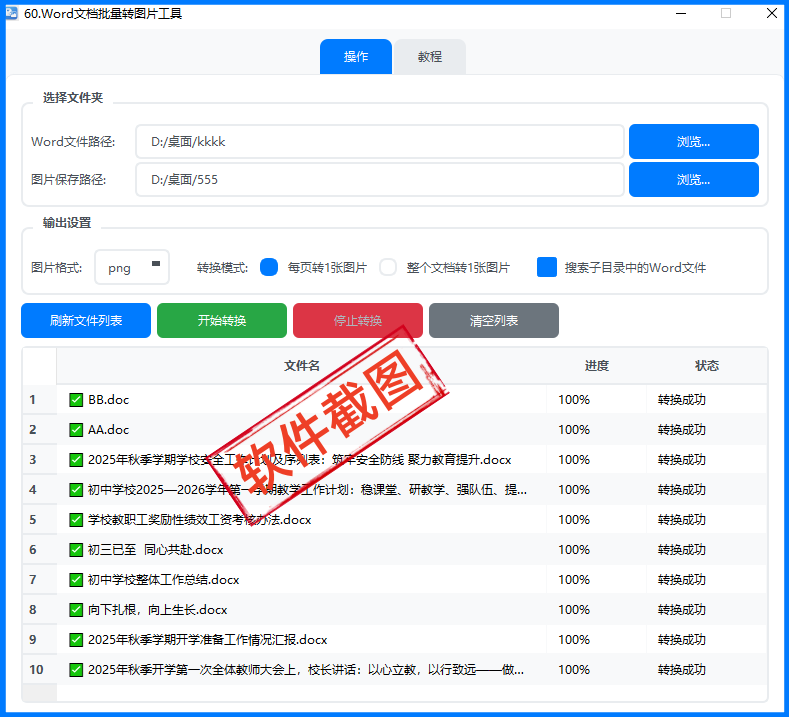This screenshot has width=789, height=717.
Task: Click the 文件名 column header
Action: pos(302,366)
